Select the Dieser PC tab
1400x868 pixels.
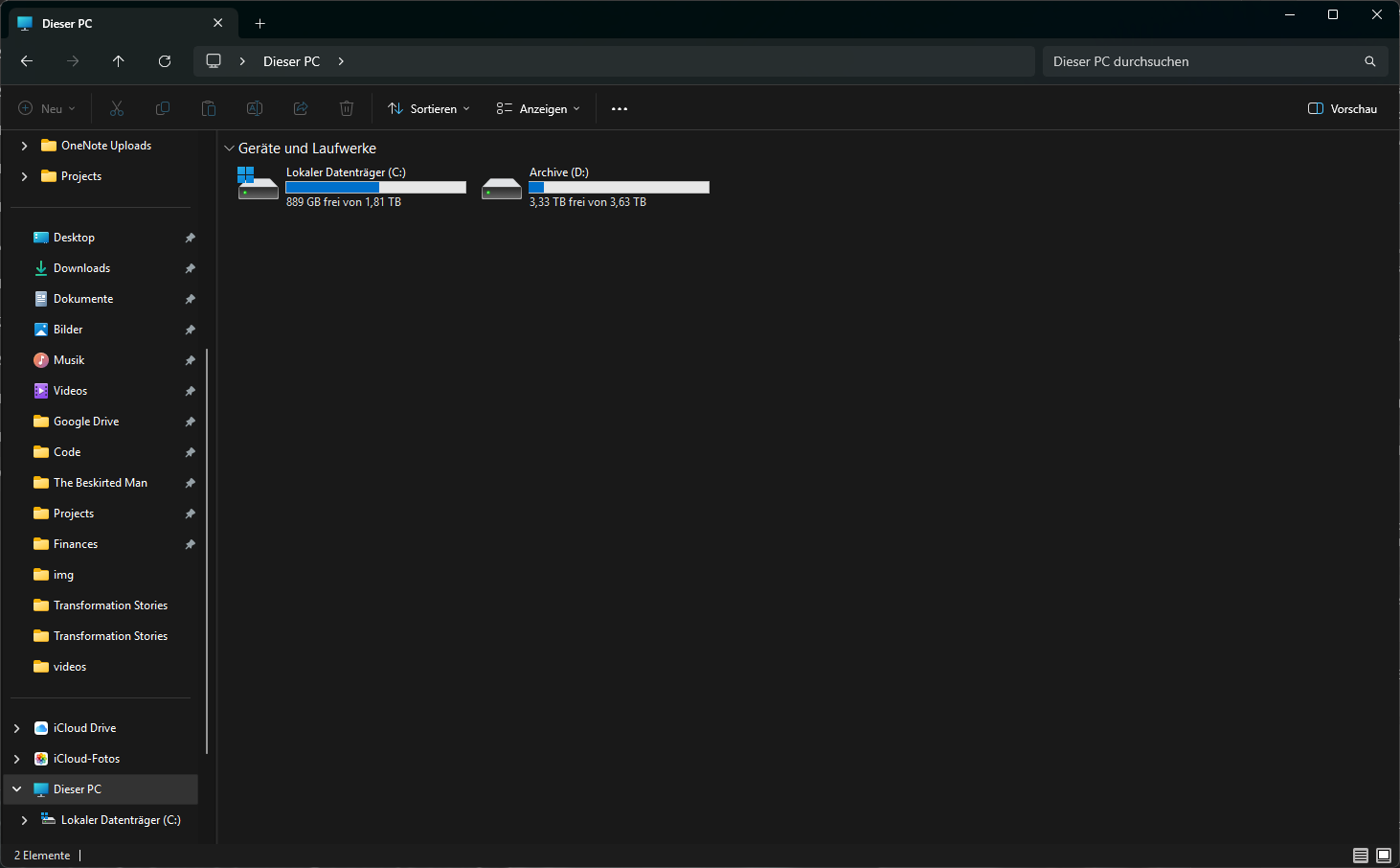click(x=105, y=24)
